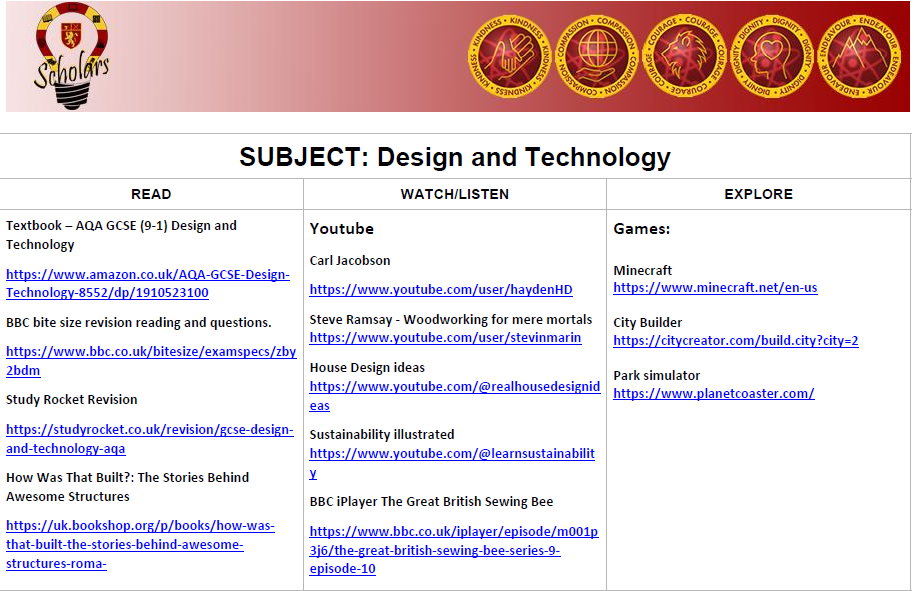This screenshot has width=914, height=591.
Task: Click the SUBJECT: Design and Technology title
Action: pyautogui.click(x=455, y=157)
